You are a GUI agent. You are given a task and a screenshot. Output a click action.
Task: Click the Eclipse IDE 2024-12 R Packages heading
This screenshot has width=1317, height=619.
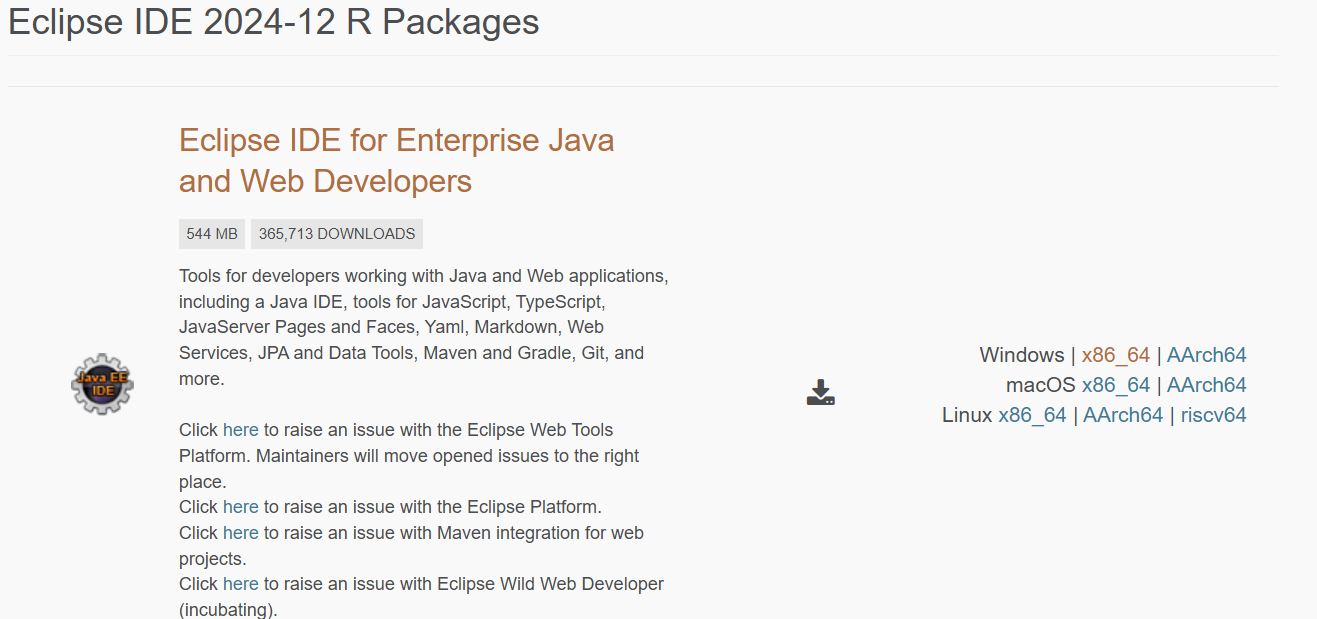274,22
